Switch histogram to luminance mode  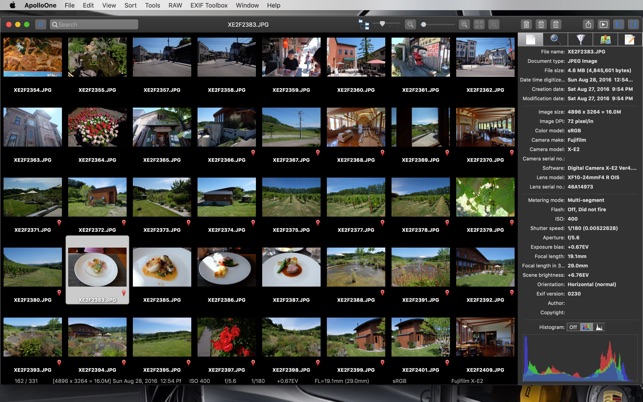tap(600, 327)
